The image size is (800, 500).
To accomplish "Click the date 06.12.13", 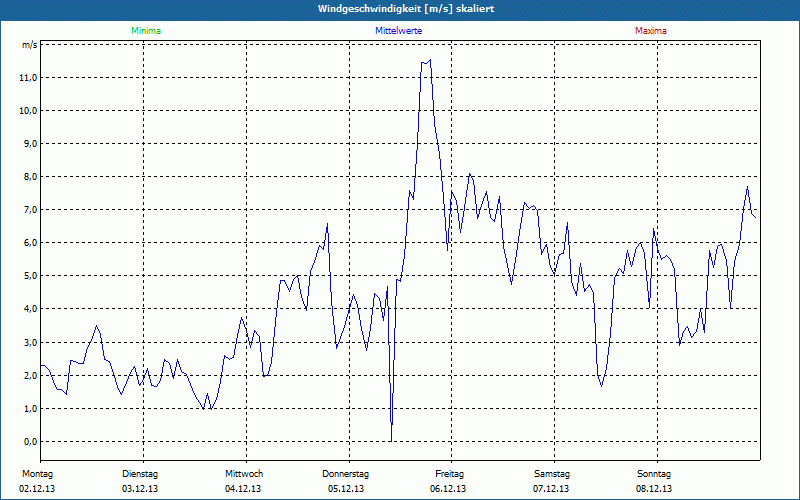I will coord(448,489).
